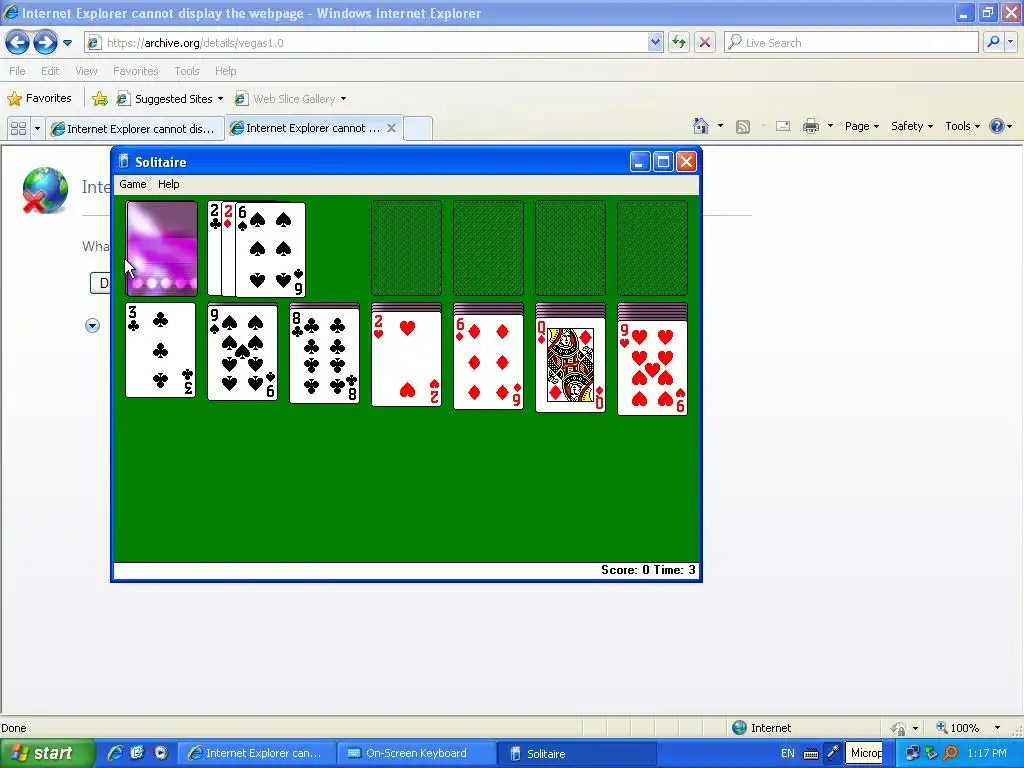This screenshot has width=1024, height=768.
Task: Close the Solitaire window
Action: (x=686, y=161)
